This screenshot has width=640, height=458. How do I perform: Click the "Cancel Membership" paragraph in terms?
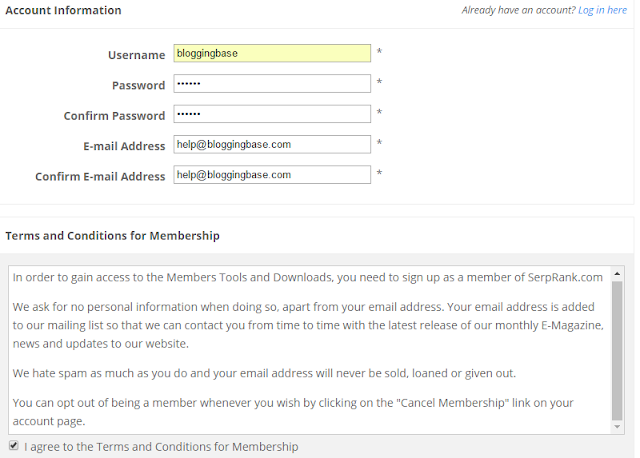click(293, 411)
